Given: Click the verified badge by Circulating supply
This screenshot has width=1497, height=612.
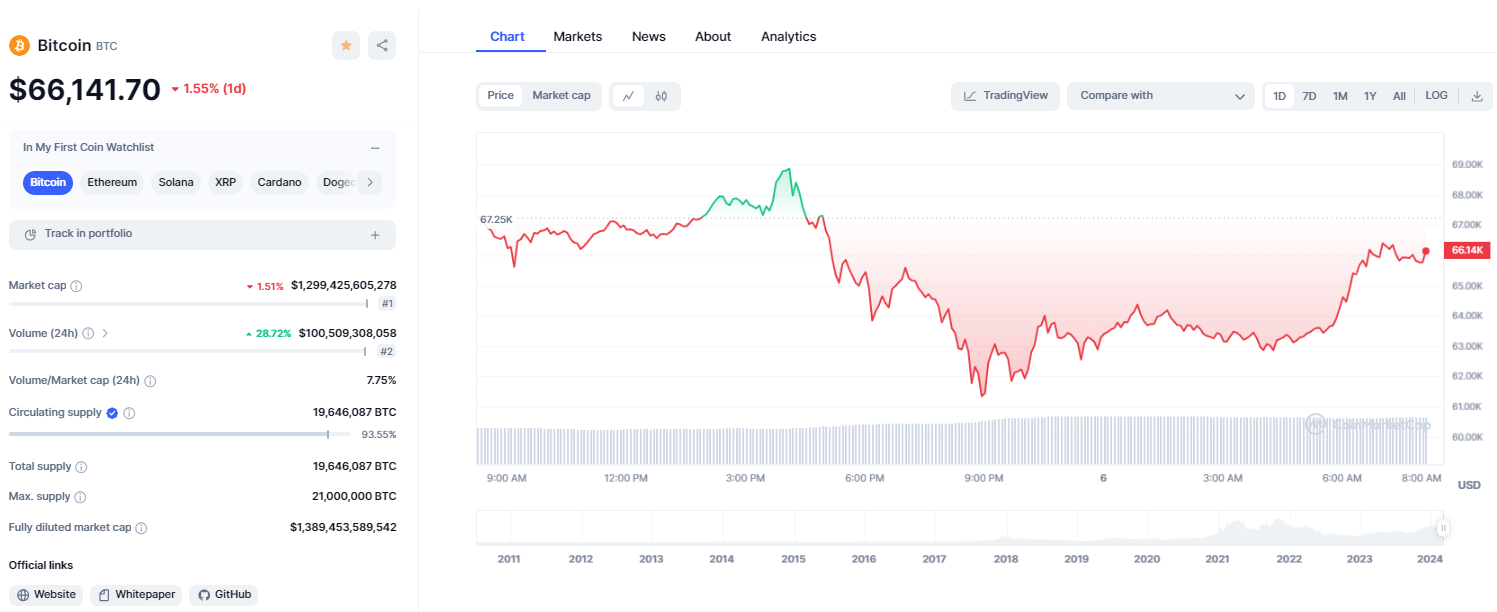Looking at the screenshot, I should (112, 413).
